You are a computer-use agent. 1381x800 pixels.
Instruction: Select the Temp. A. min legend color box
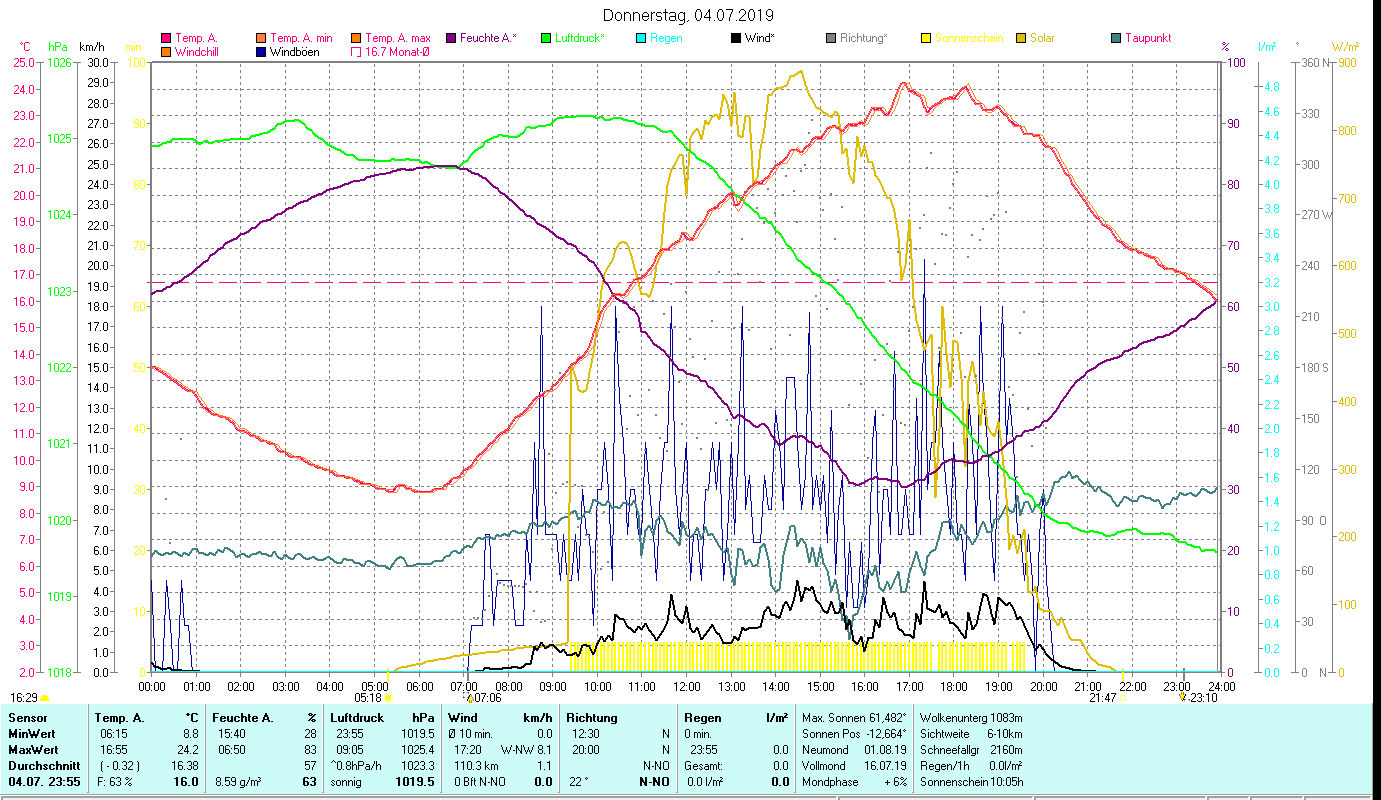point(261,38)
